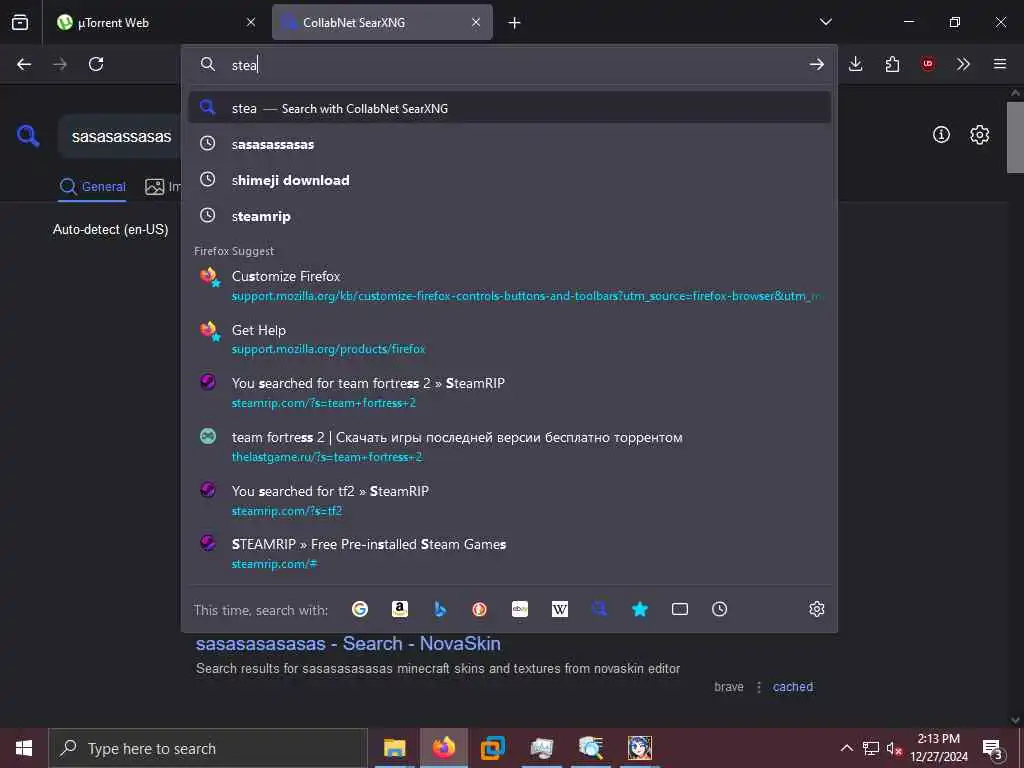Image resolution: width=1024 pixels, height=768 pixels.
Task: Open the thelastgame.ru team fortress 2 suggestion
Action: pos(509,447)
